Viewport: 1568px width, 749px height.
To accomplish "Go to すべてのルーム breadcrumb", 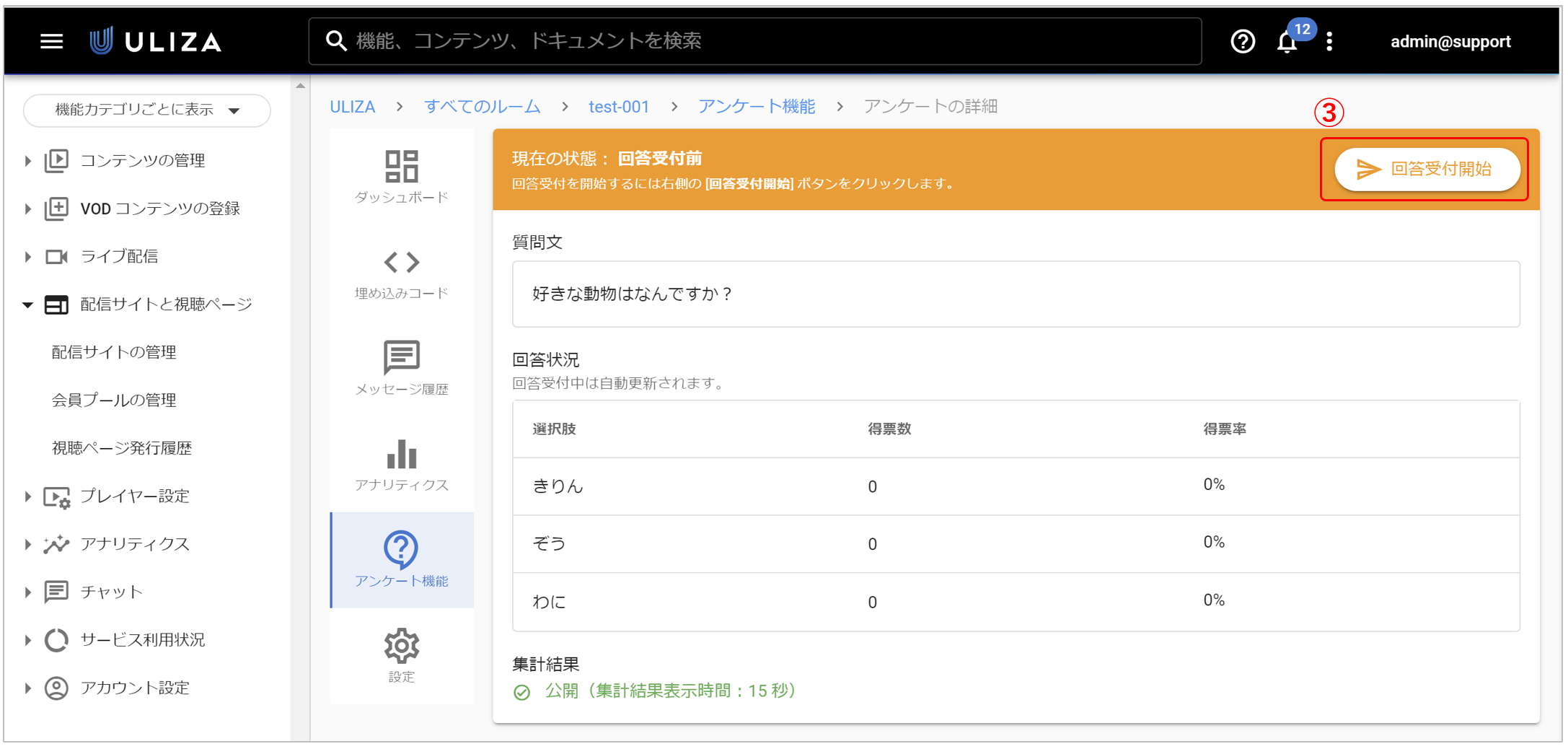I will pos(482,107).
